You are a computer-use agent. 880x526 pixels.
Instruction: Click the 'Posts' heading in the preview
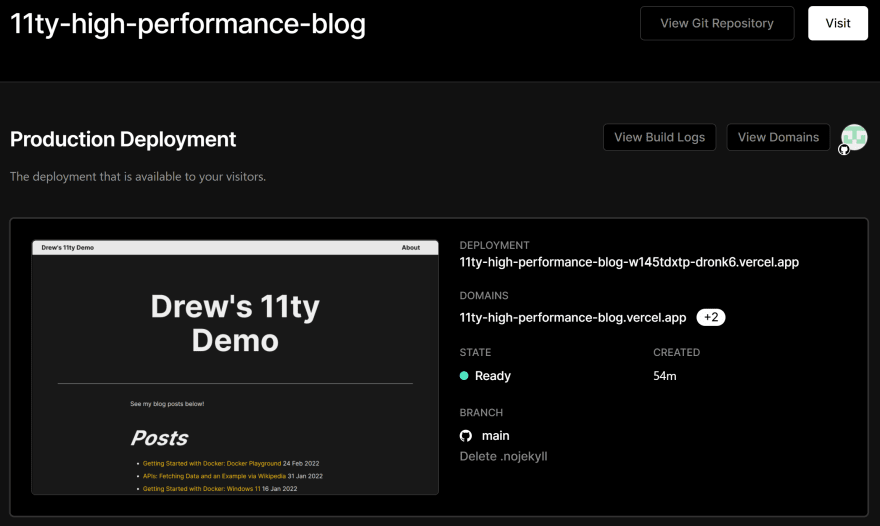[159, 438]
